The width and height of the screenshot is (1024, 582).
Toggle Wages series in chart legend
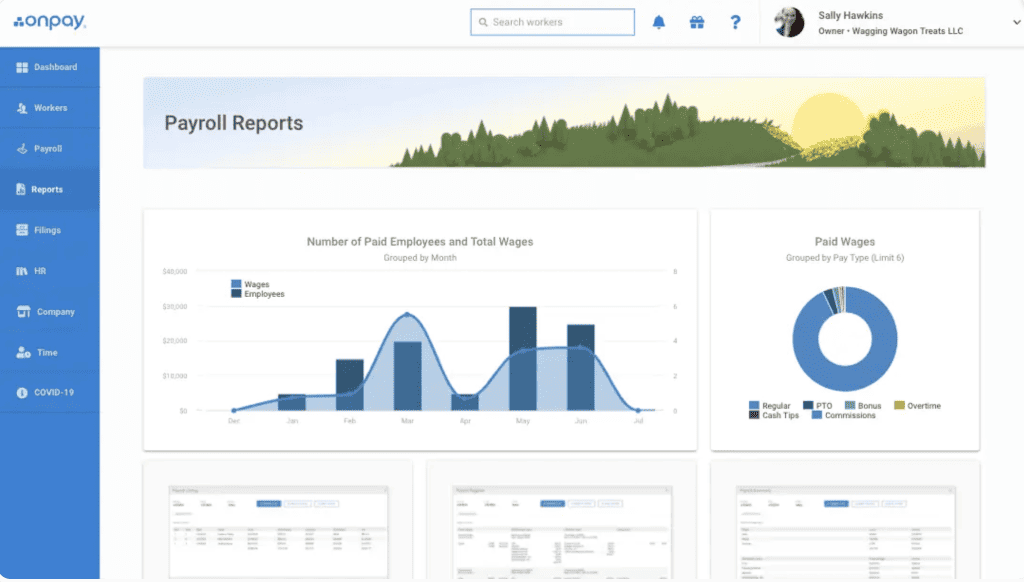[x=250, y=284]
